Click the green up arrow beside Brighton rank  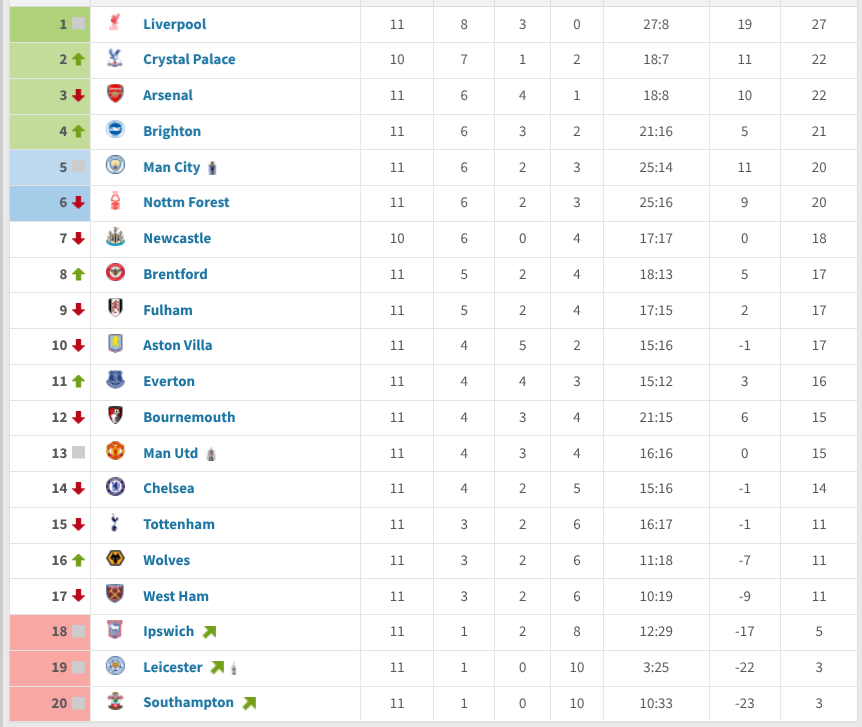pos(79,131)
